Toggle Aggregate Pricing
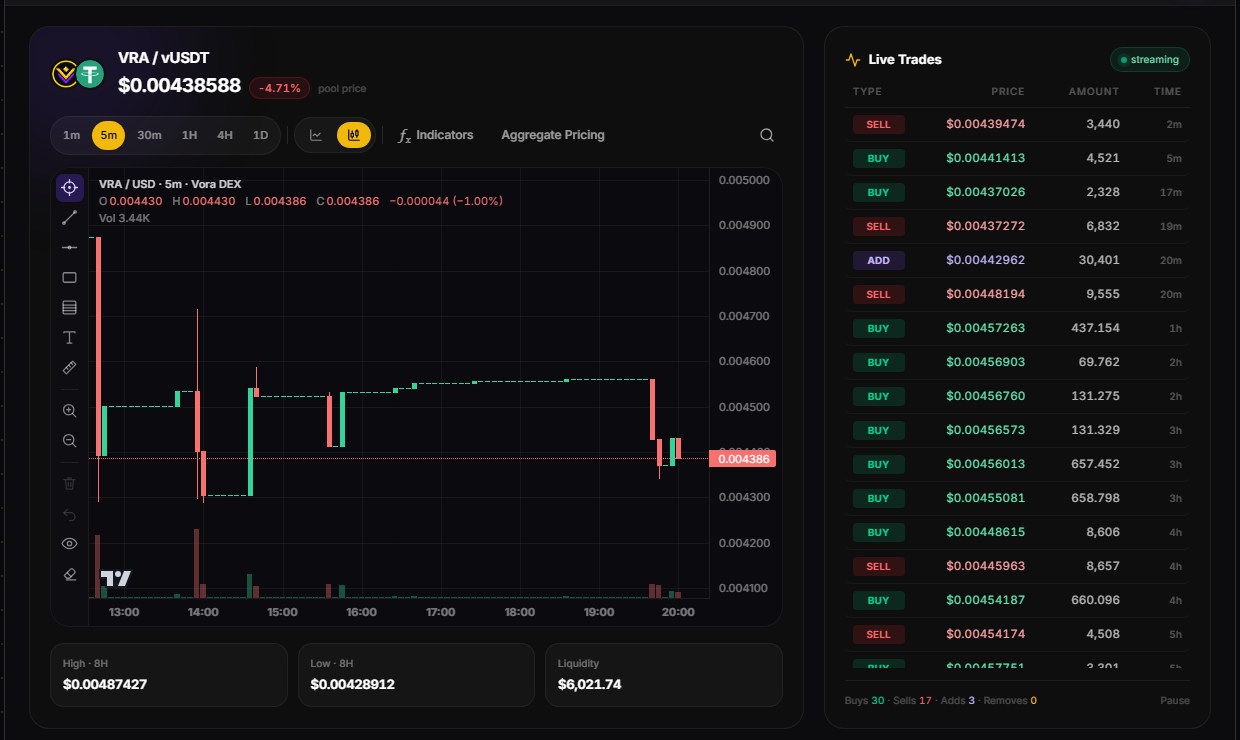 point(553,135)
